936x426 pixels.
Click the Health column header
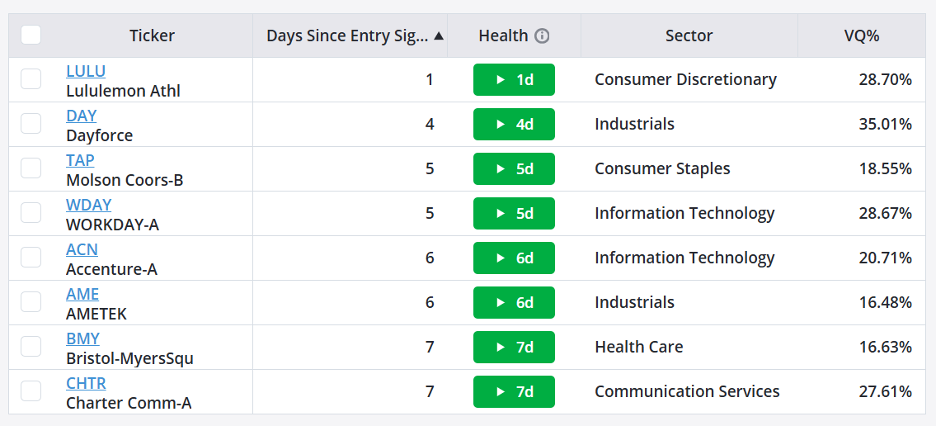pyautogui.click(x=503, y=36)
